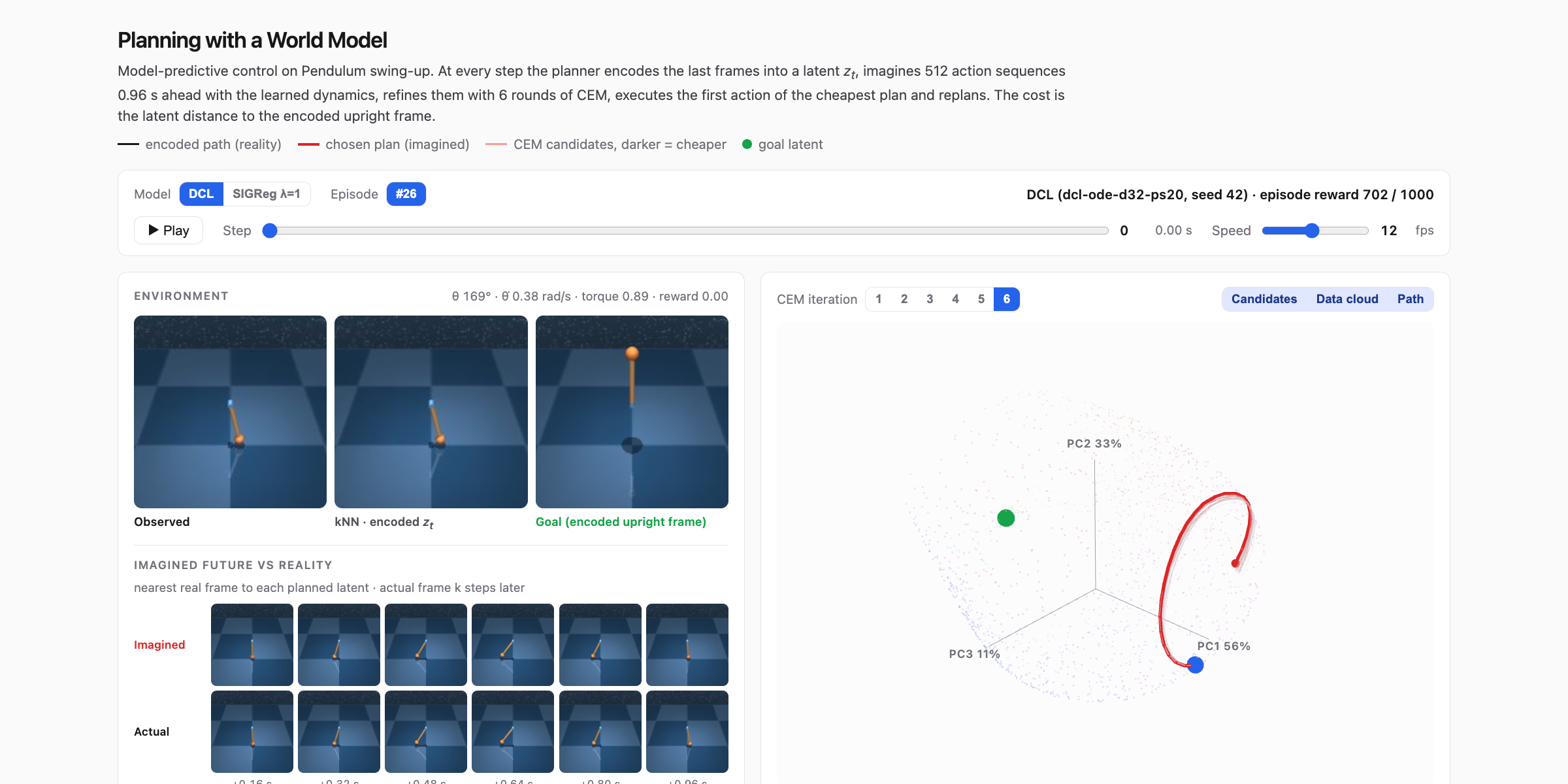Click the Goal upright frame image
Image resolution: width=1568 pixels, height=784 pixels.
pyautogui.click(x=632, y=412)
